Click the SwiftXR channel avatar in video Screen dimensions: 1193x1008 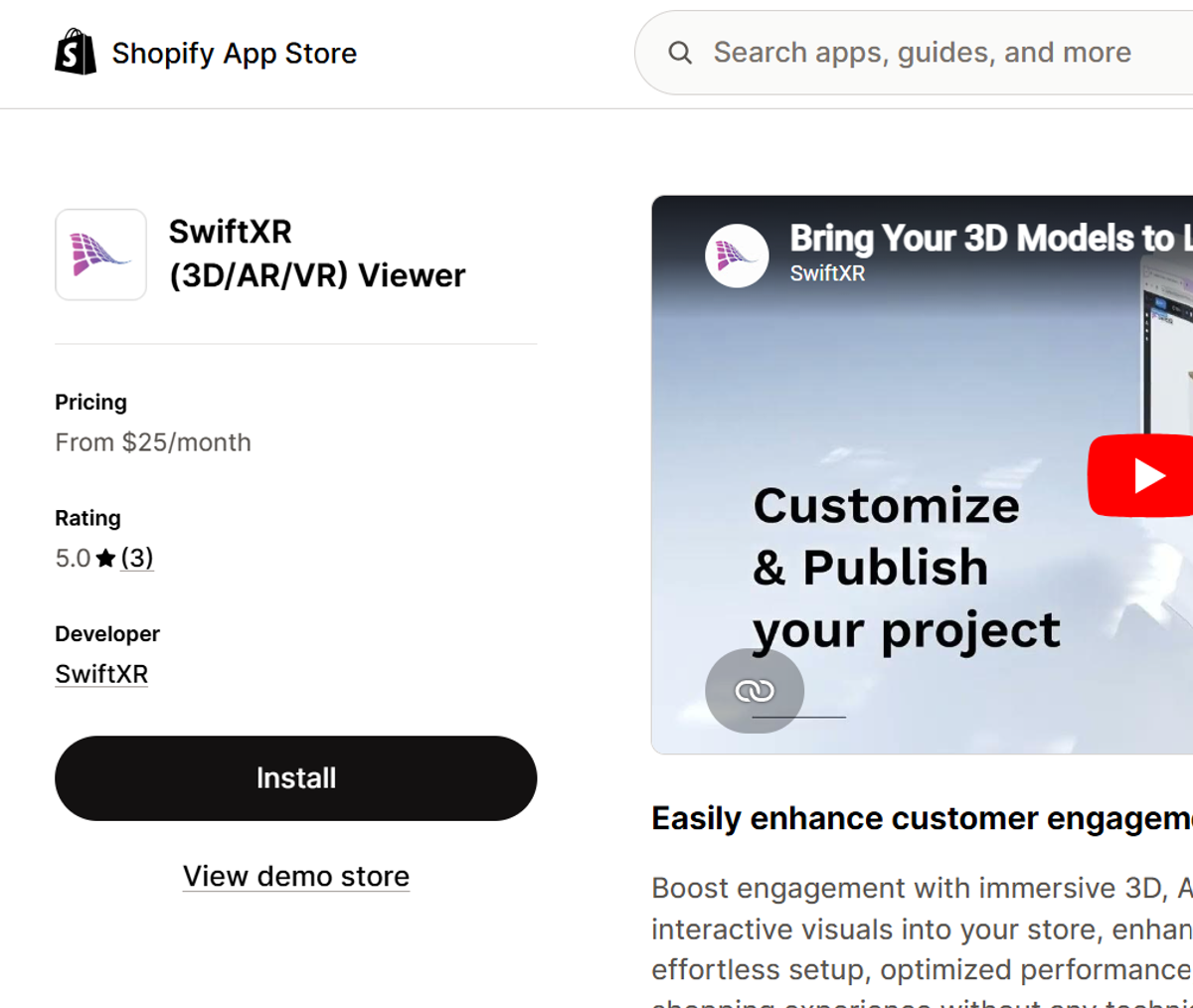[x=737, y=255]
